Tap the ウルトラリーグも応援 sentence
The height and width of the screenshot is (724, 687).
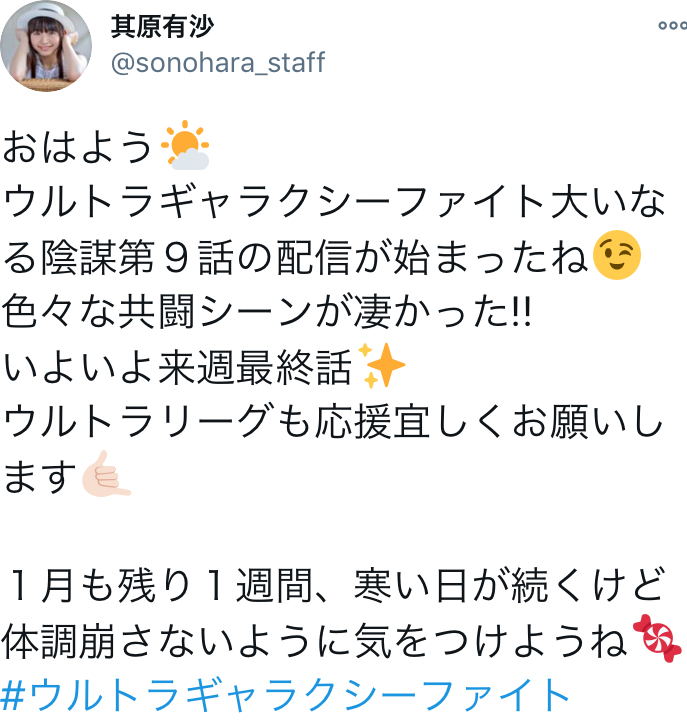332,422
